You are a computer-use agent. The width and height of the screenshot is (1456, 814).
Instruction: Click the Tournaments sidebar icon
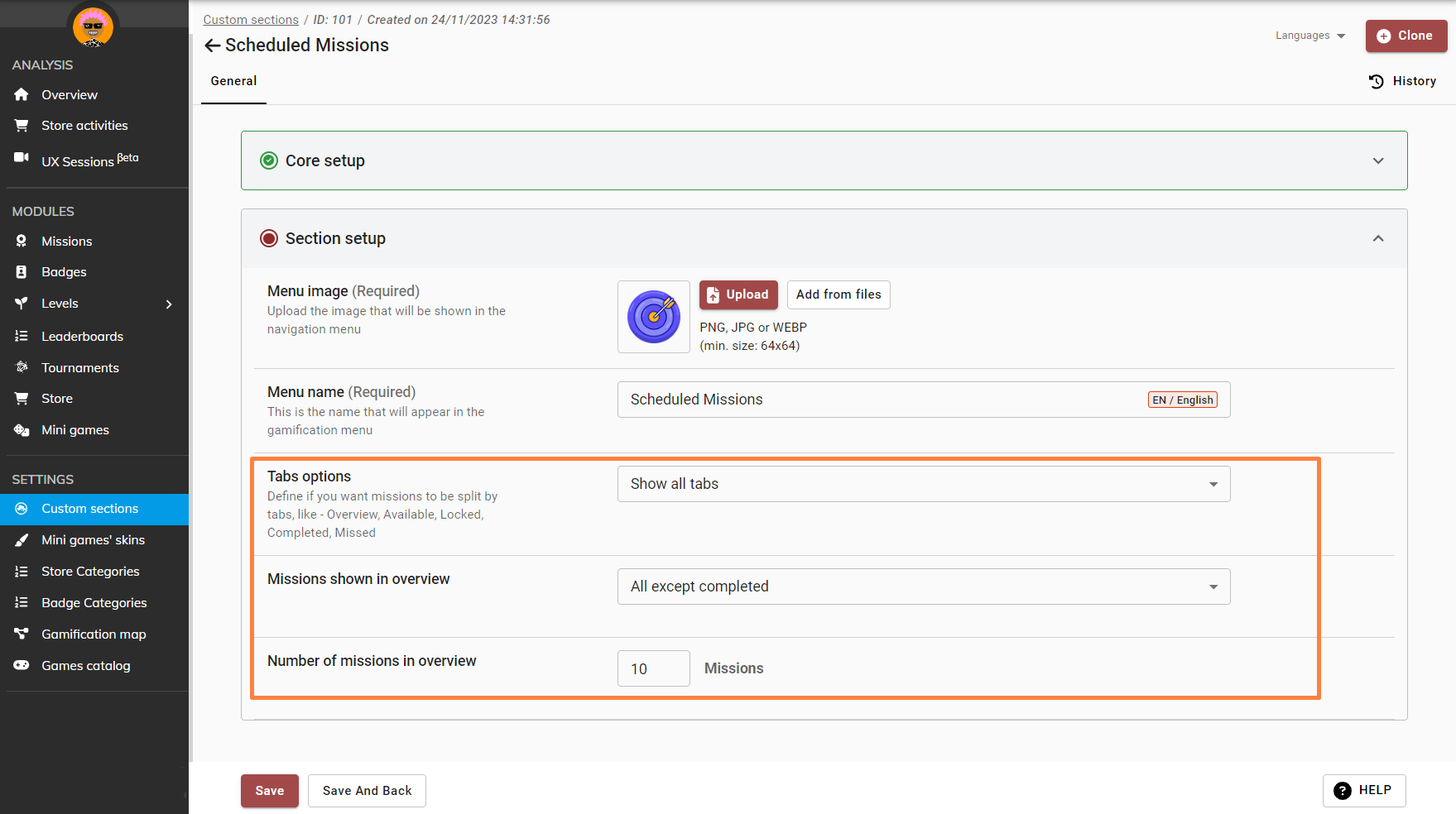[x=22, y=367]
